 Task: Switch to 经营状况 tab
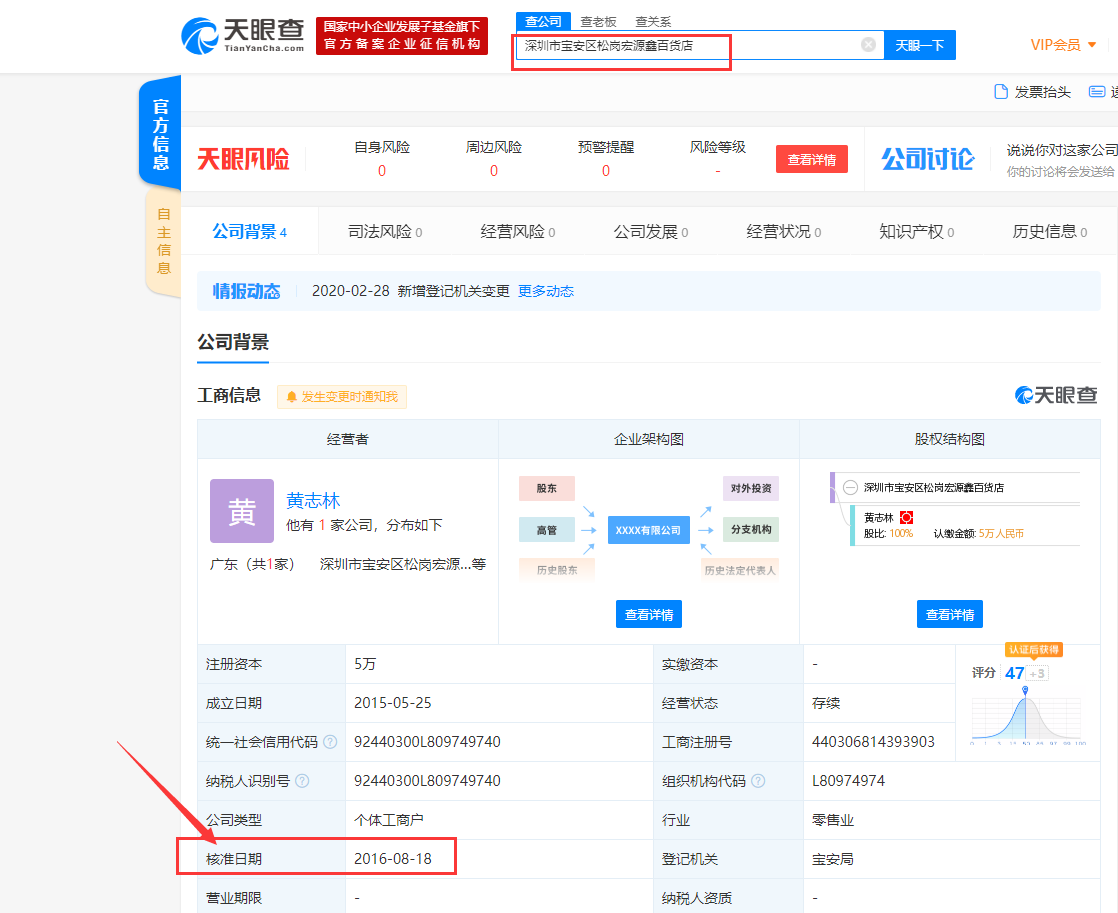tap(784, 232)
